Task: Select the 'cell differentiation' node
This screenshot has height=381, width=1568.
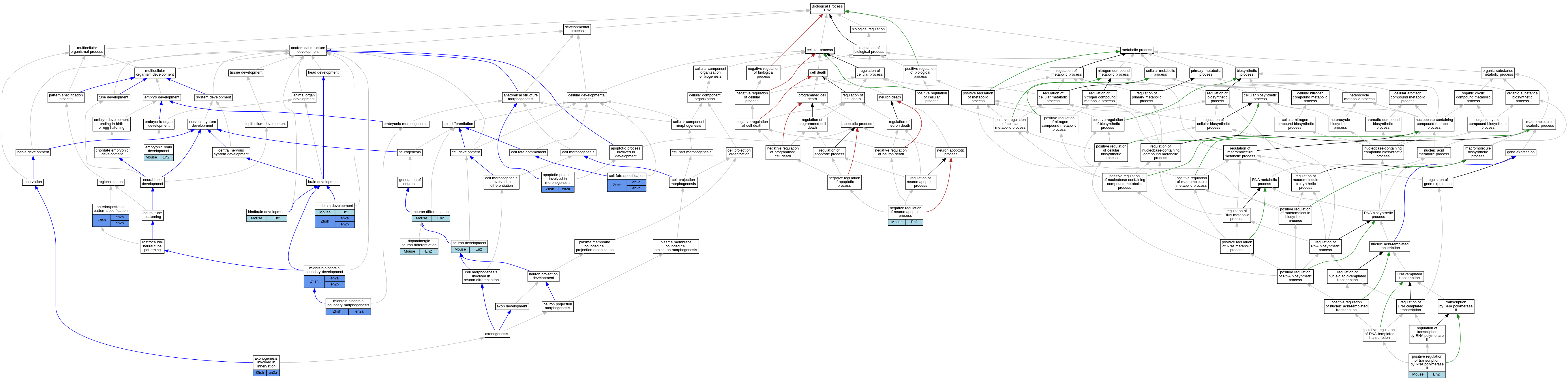Action: coord(458,124)
